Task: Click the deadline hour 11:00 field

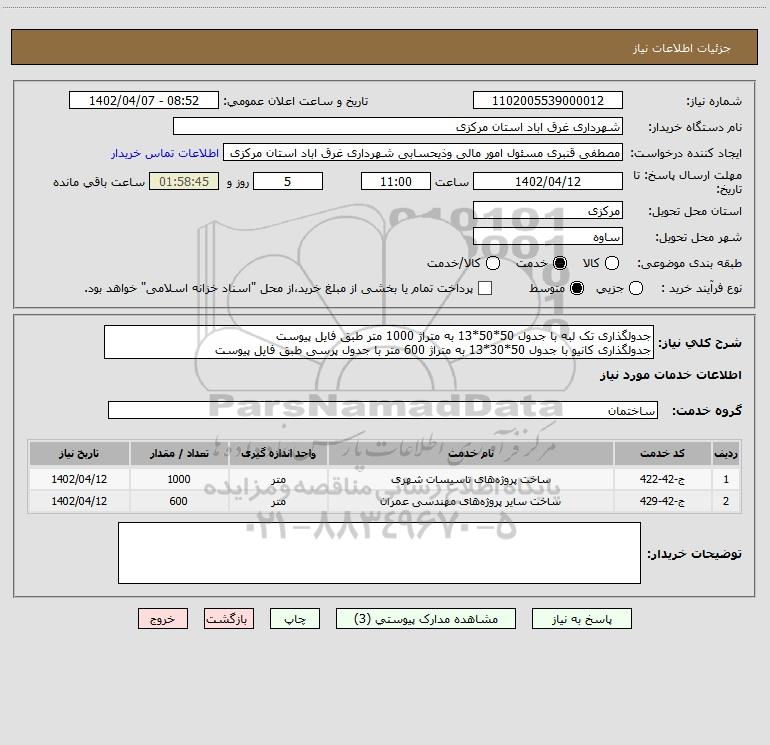Action: 396,181
